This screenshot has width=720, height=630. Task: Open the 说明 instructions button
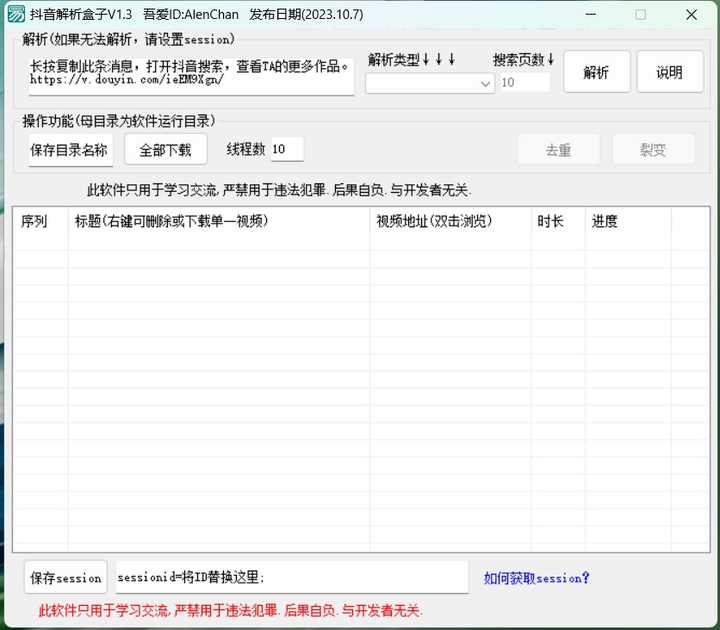coord(669,72)
